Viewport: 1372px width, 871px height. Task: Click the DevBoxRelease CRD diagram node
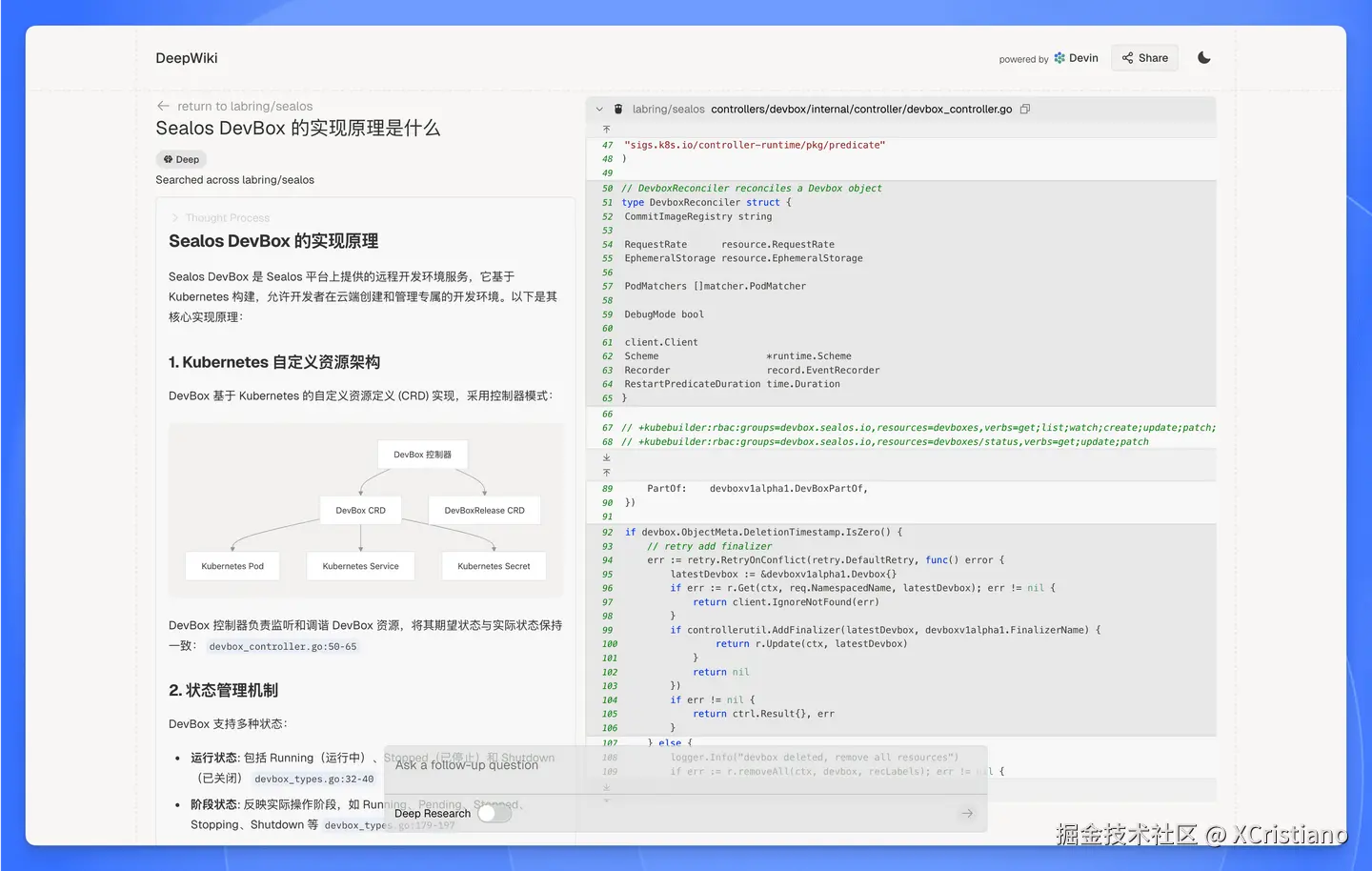(485, 511)
